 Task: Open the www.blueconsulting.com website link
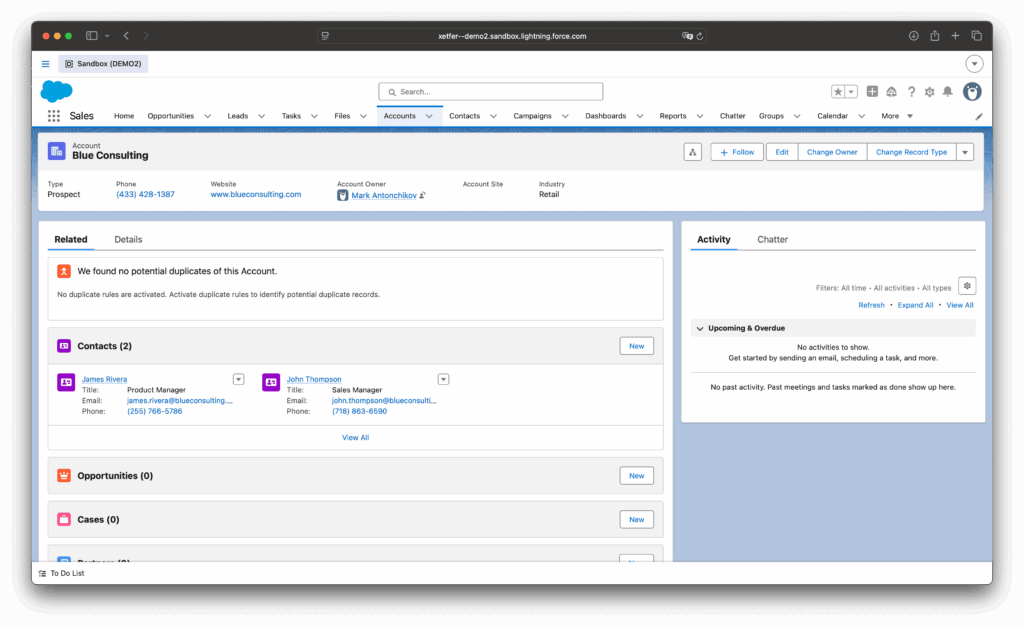click(x=255, y=195)
